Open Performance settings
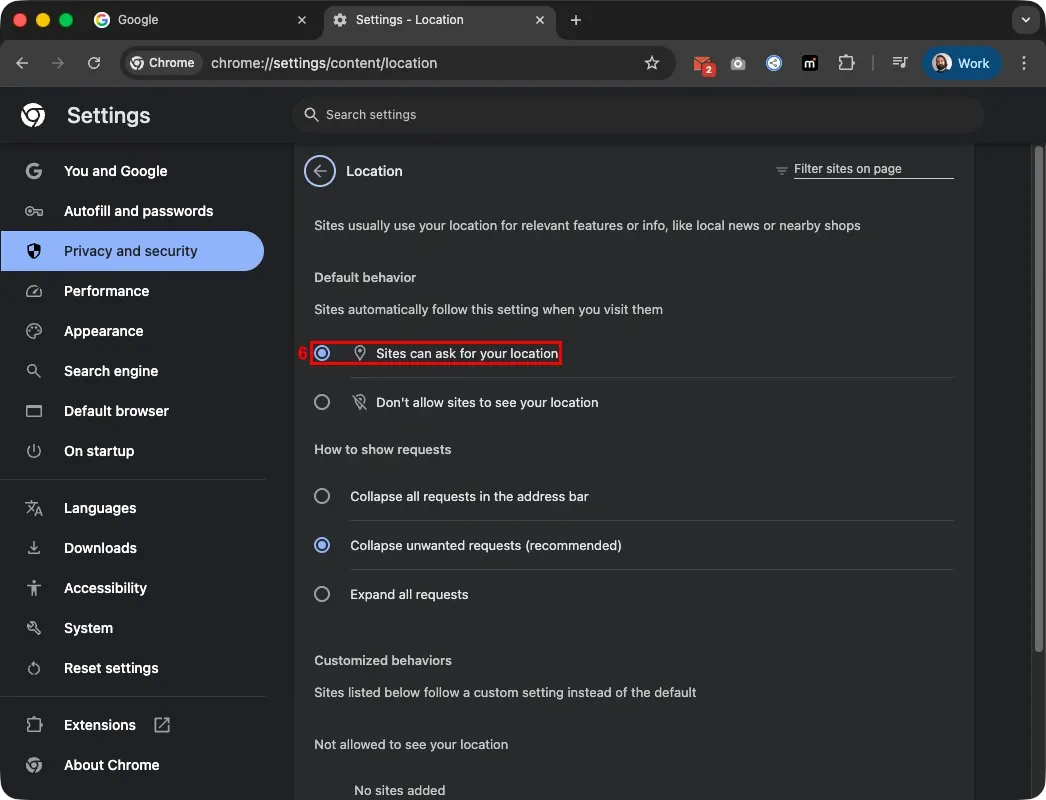 point(133,291)
